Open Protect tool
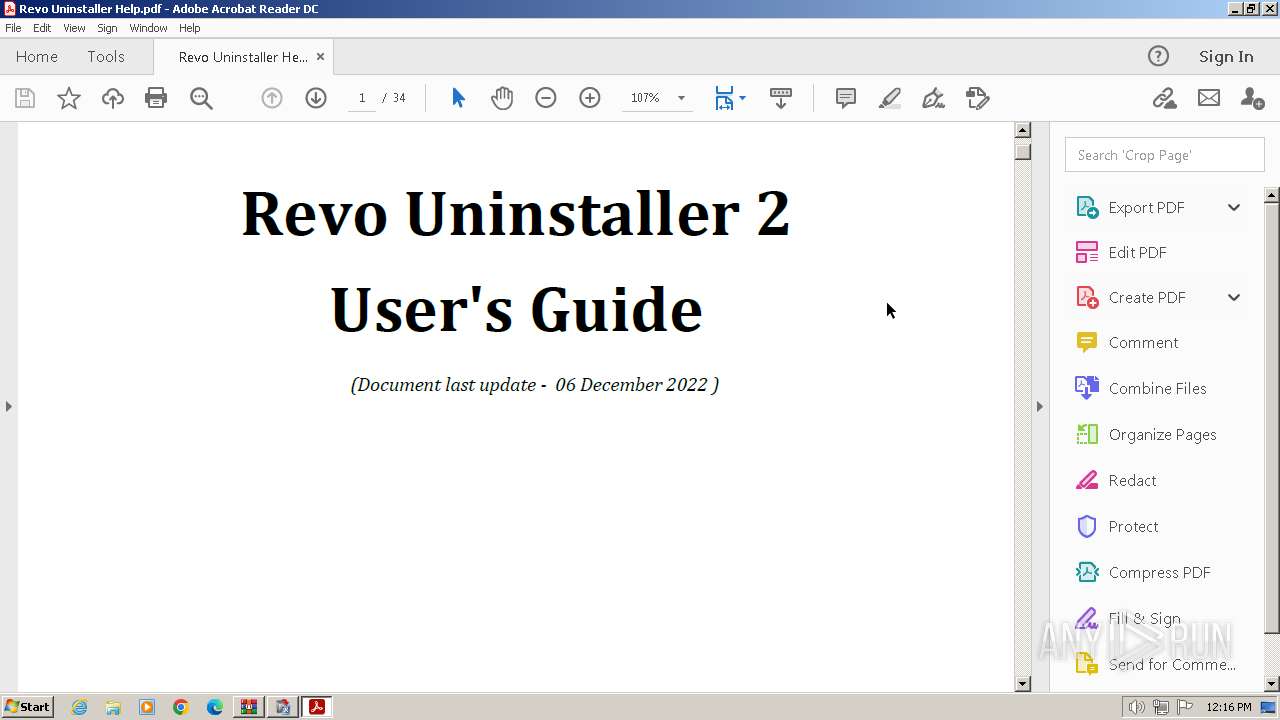The height and width of the screenshot is (720, 1280). point(1133,526)
